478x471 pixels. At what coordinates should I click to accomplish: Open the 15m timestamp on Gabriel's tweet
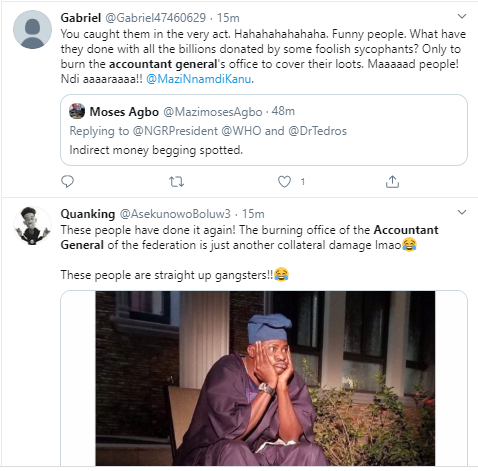[x=228, y=18]
